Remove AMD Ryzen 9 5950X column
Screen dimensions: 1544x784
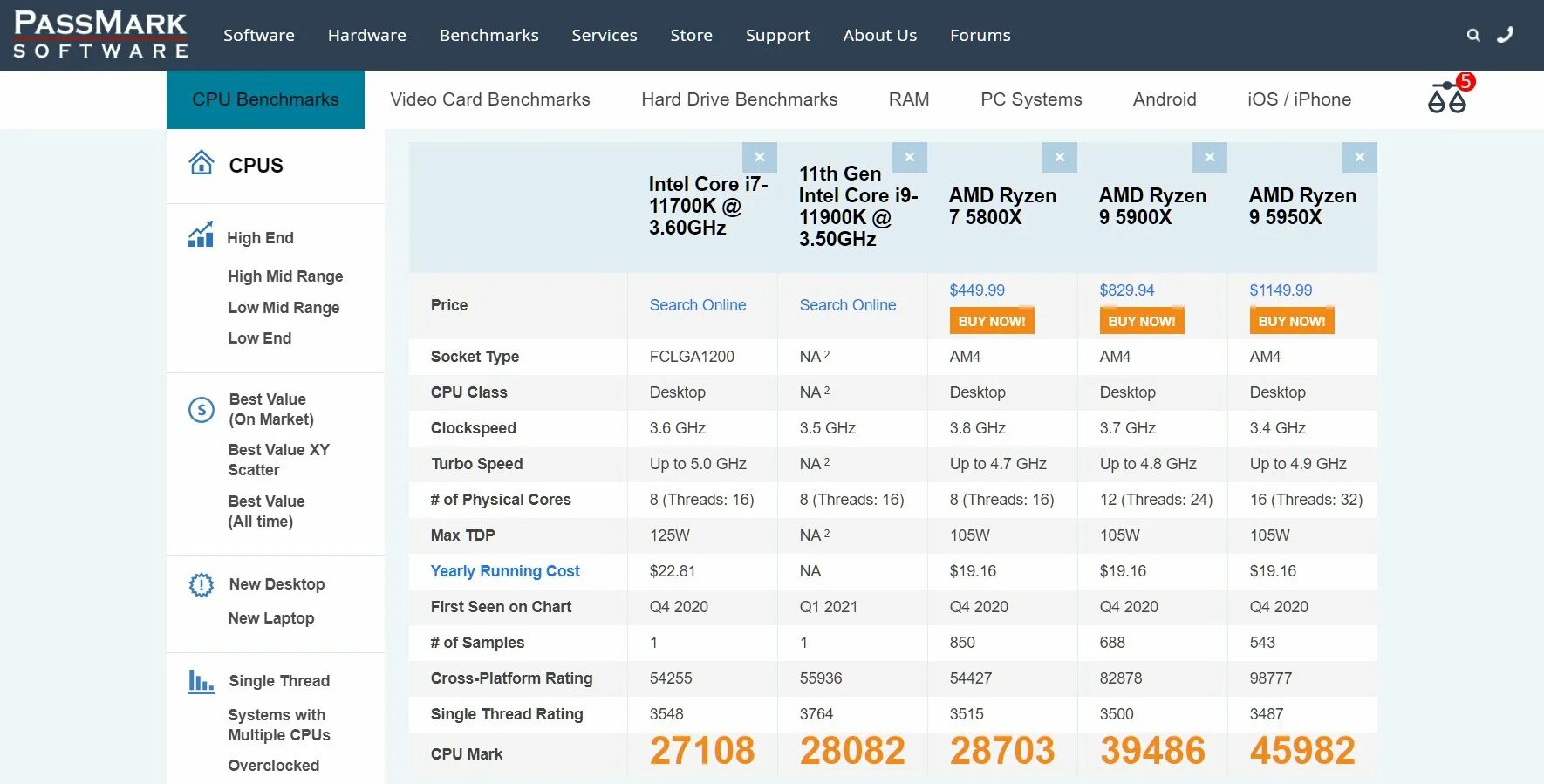pos(1360,157)
